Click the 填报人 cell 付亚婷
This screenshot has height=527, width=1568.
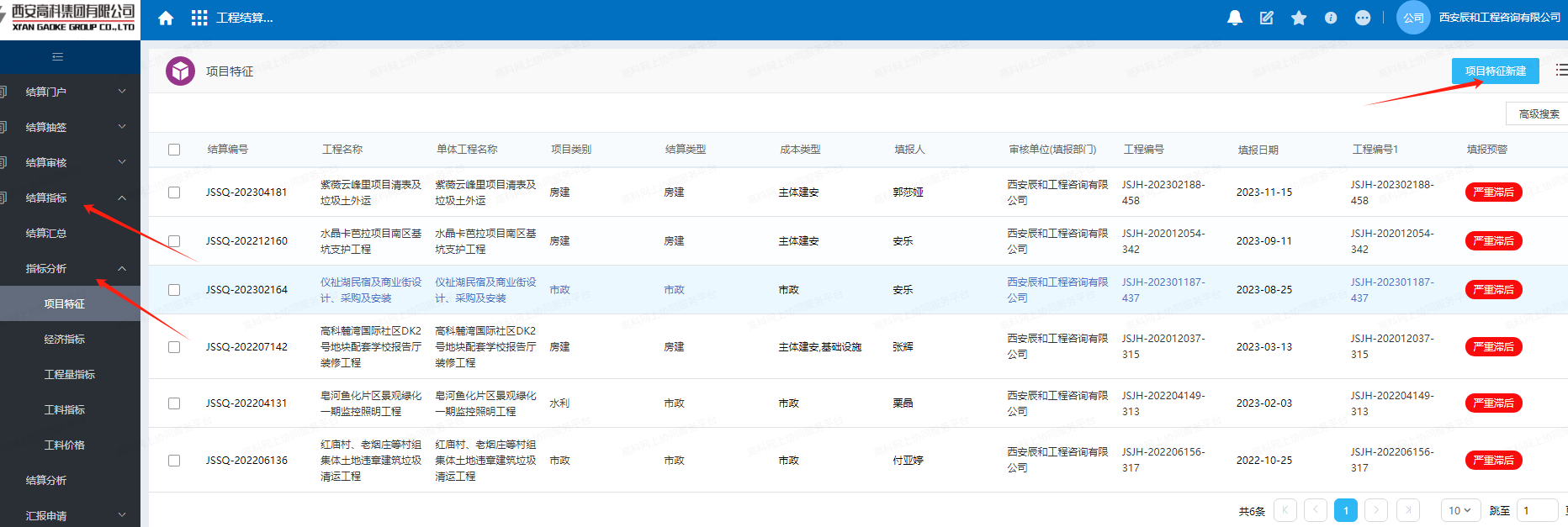coord(908,461)
